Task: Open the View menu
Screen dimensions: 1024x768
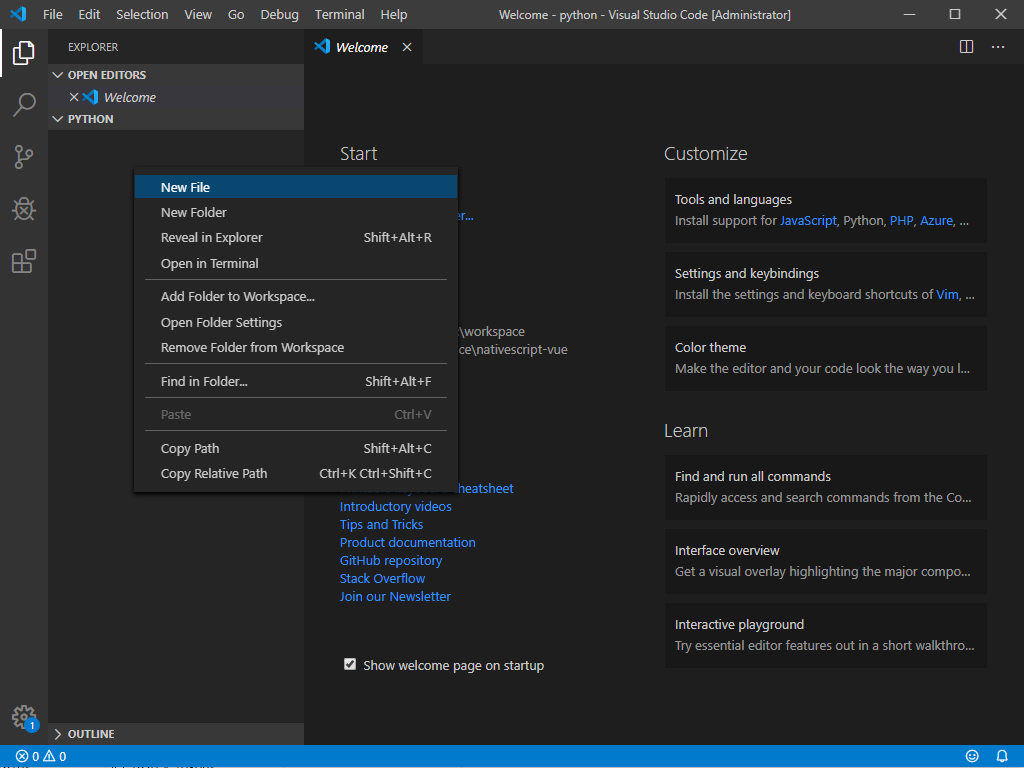Action: point(198,14)
